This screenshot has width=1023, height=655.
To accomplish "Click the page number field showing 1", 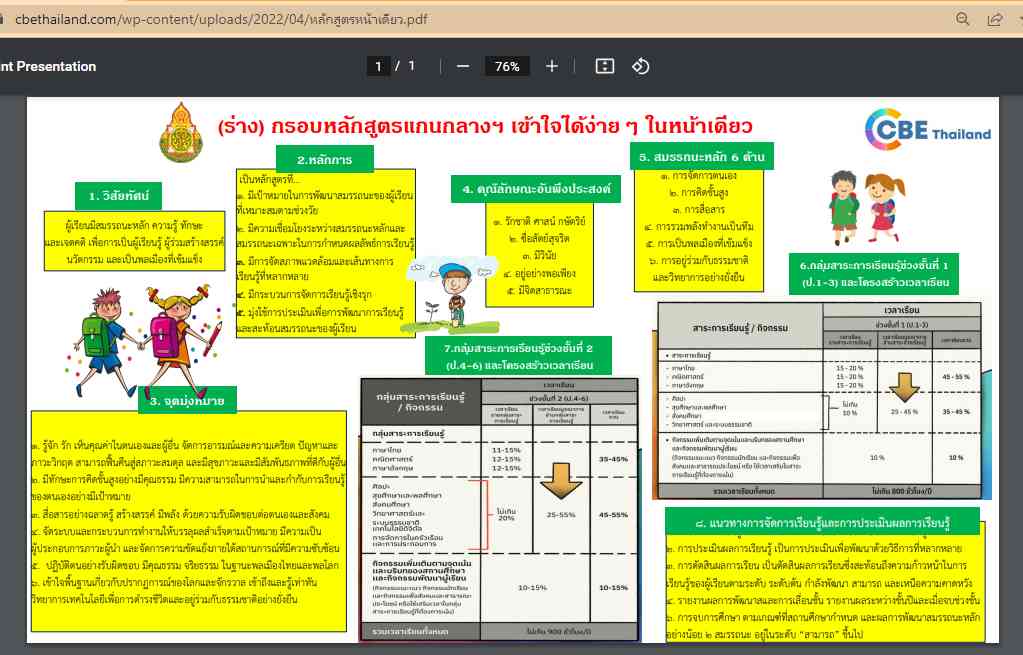I will [378, 66].
